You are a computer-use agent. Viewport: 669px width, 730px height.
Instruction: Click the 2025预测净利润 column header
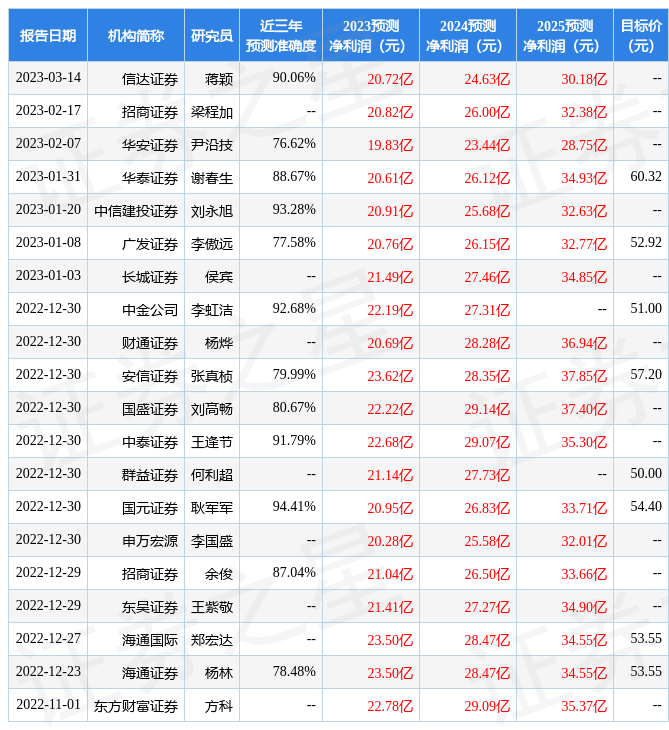tap(565, 35)
